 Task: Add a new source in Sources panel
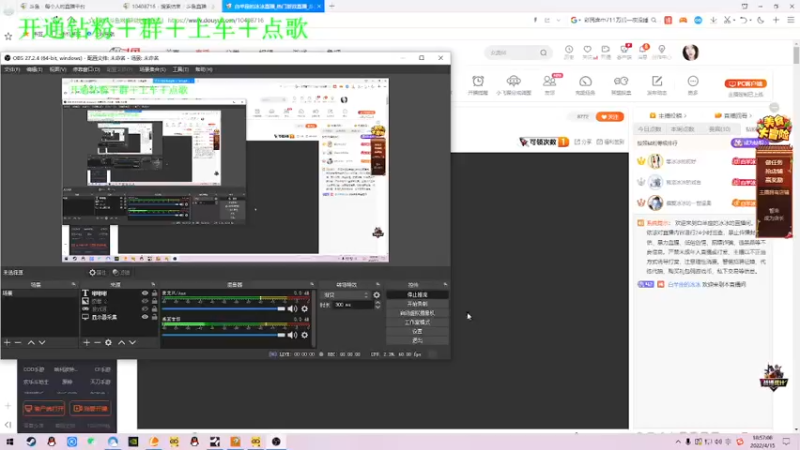(86, 342)
